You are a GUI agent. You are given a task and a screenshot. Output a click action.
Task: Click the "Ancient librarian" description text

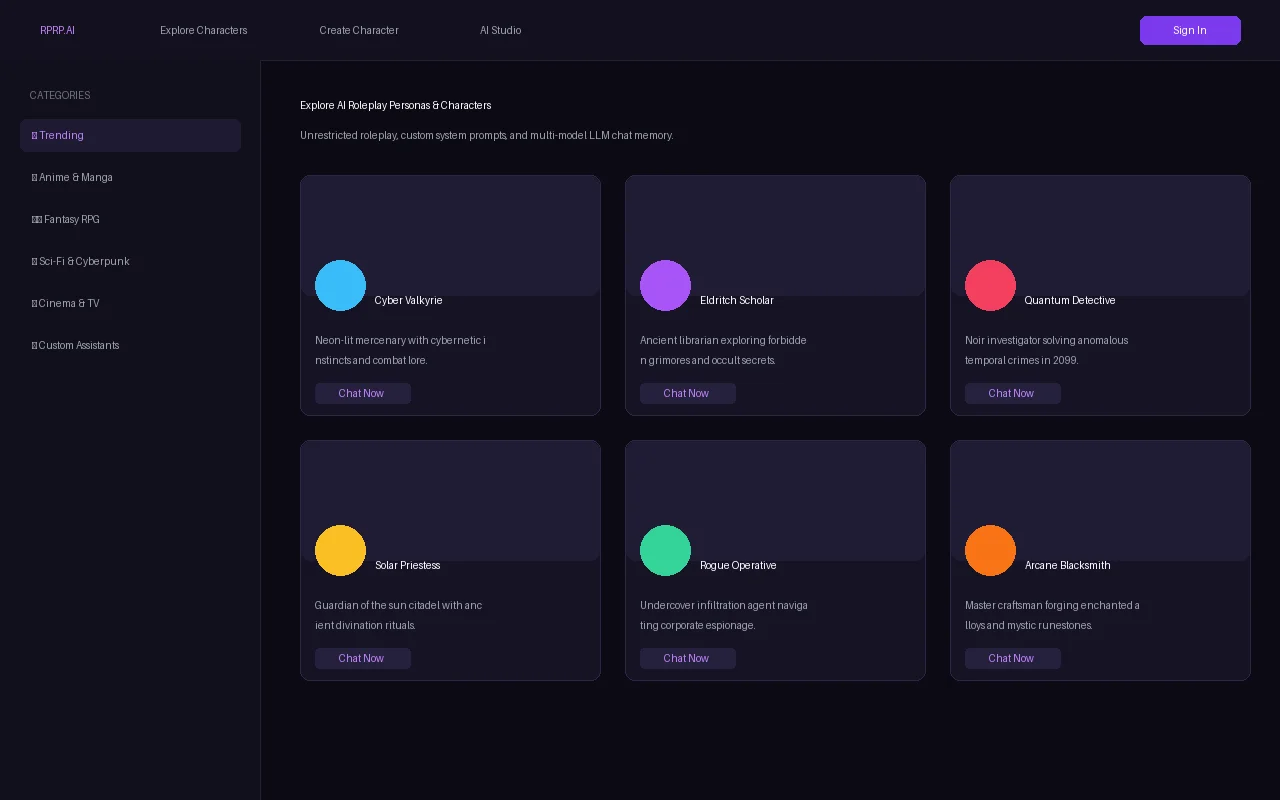pos(723,350)
